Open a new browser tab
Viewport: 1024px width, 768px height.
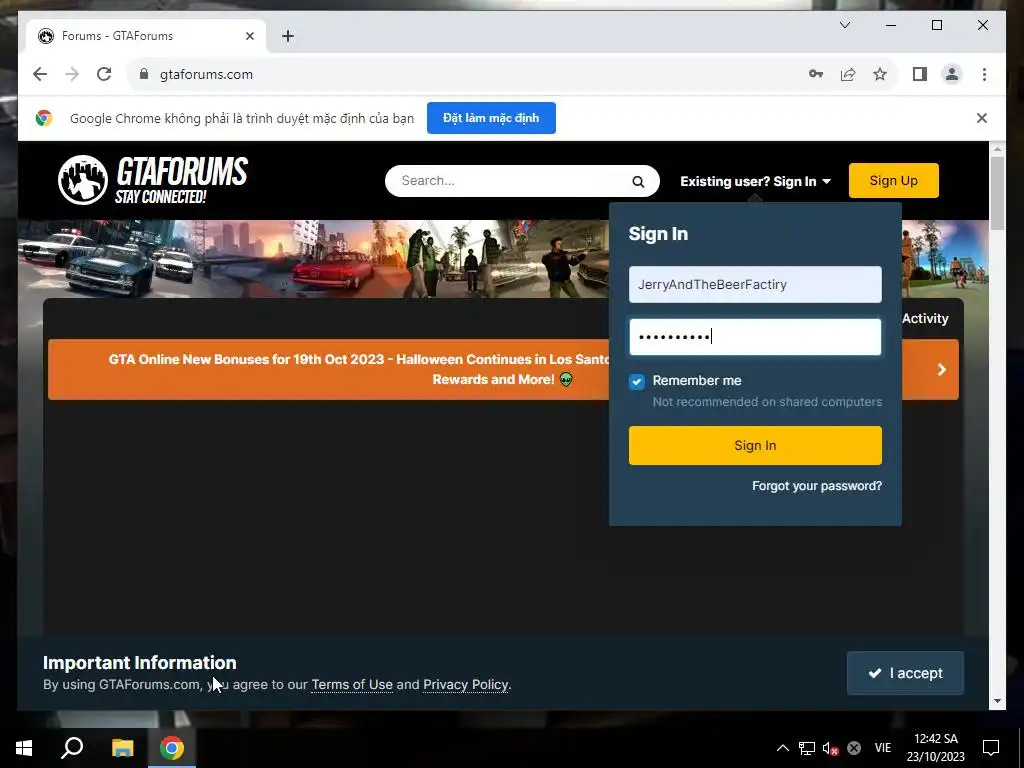pyautogui.click(x=287, y=36)
